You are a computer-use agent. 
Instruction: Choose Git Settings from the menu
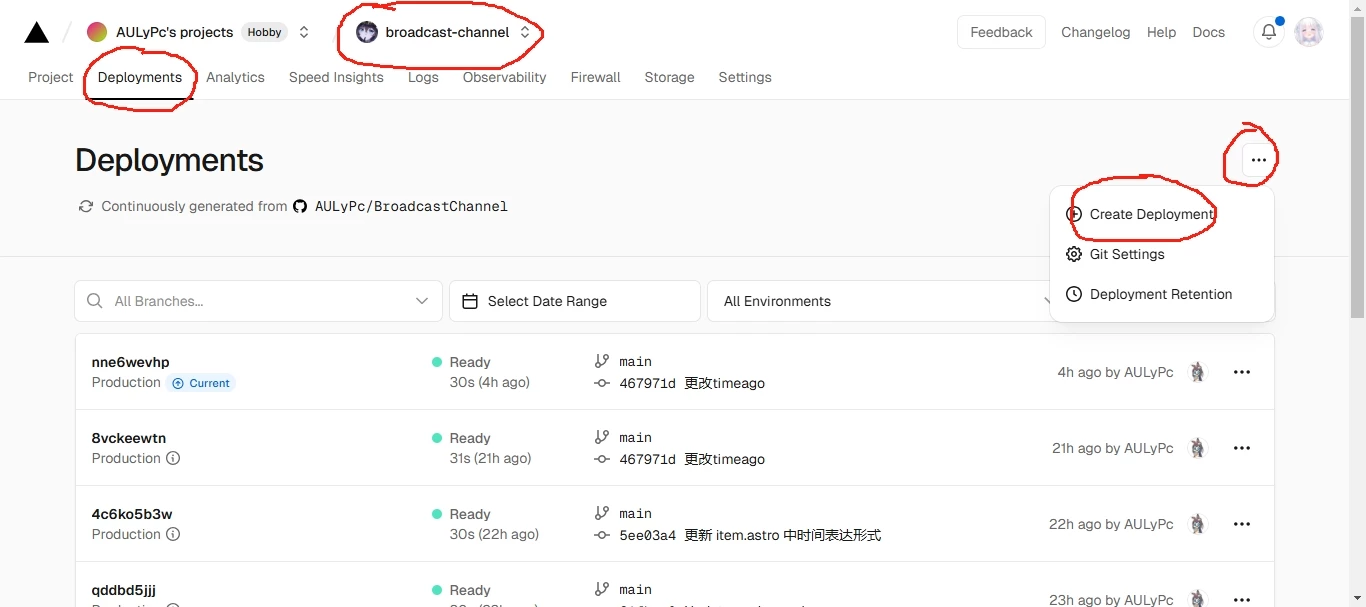[x=1162, y=254]
